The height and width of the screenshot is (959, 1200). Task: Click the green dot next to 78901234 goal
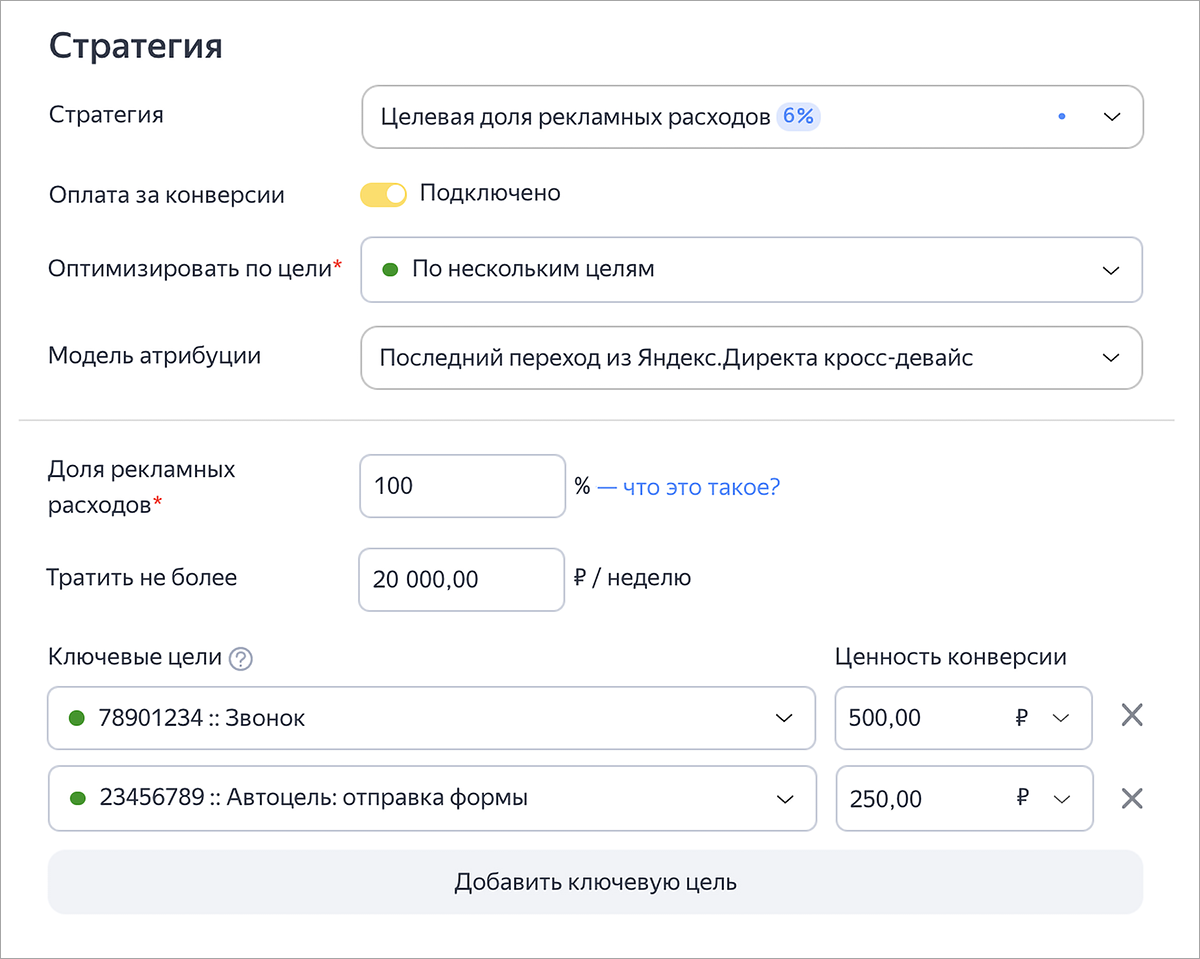coord(75,718)
